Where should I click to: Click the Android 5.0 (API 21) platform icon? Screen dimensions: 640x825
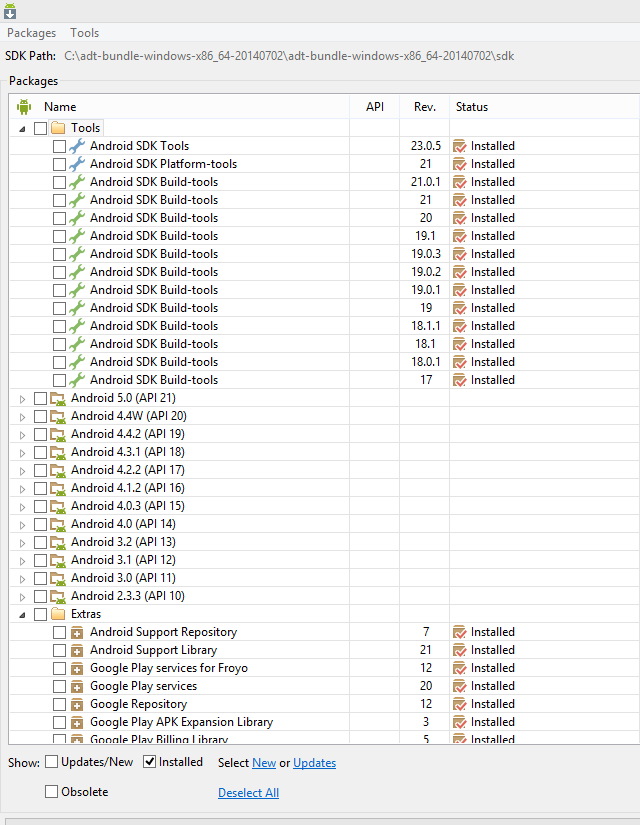(58, 398)
